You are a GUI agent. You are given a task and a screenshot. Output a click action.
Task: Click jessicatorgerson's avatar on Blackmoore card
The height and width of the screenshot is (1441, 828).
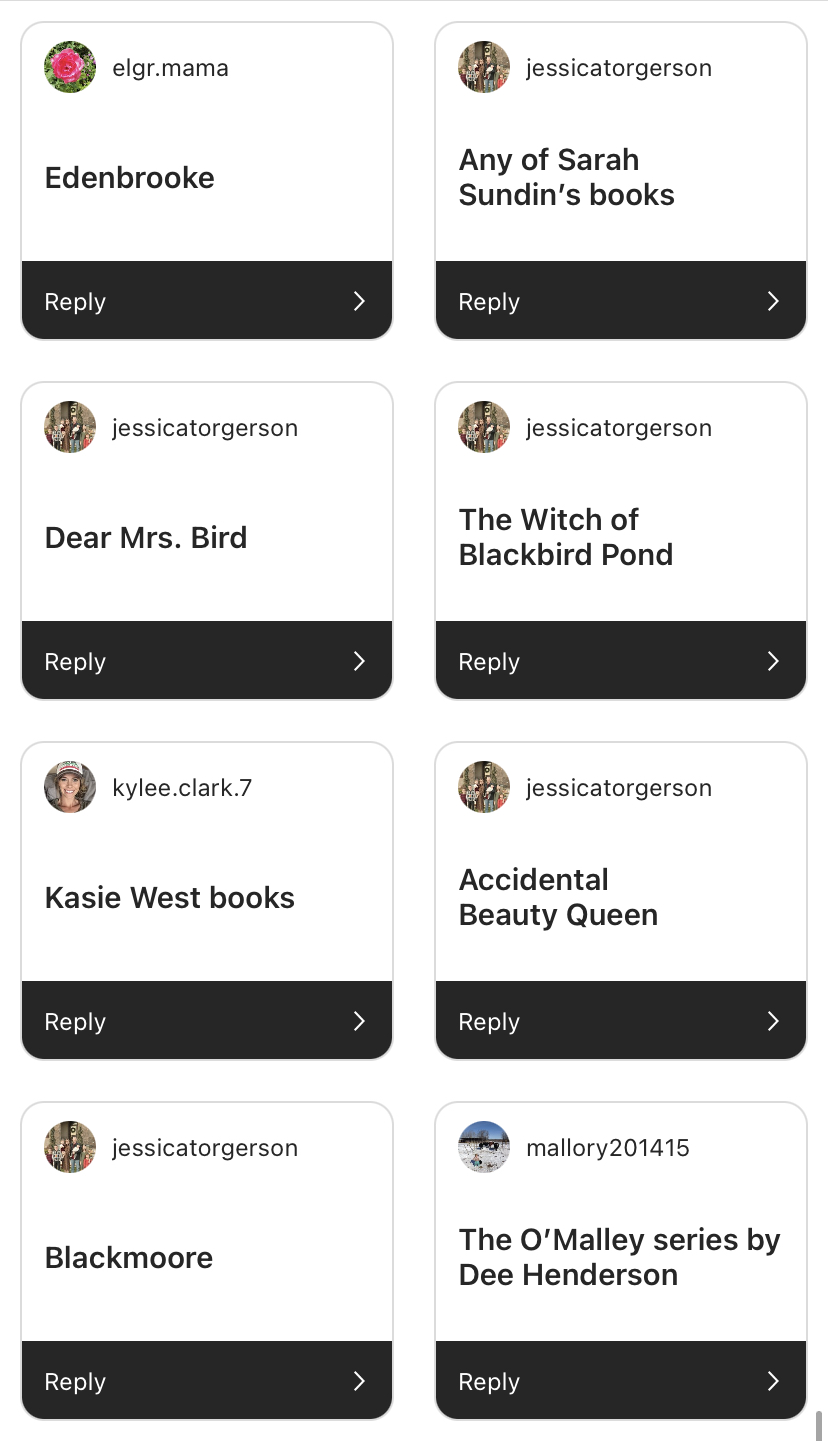point(70,1147)
